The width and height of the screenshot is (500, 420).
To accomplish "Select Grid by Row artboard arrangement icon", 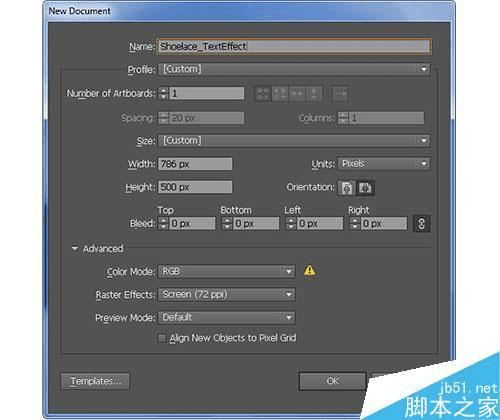I will pyautogui.click(x=263, y=94).
